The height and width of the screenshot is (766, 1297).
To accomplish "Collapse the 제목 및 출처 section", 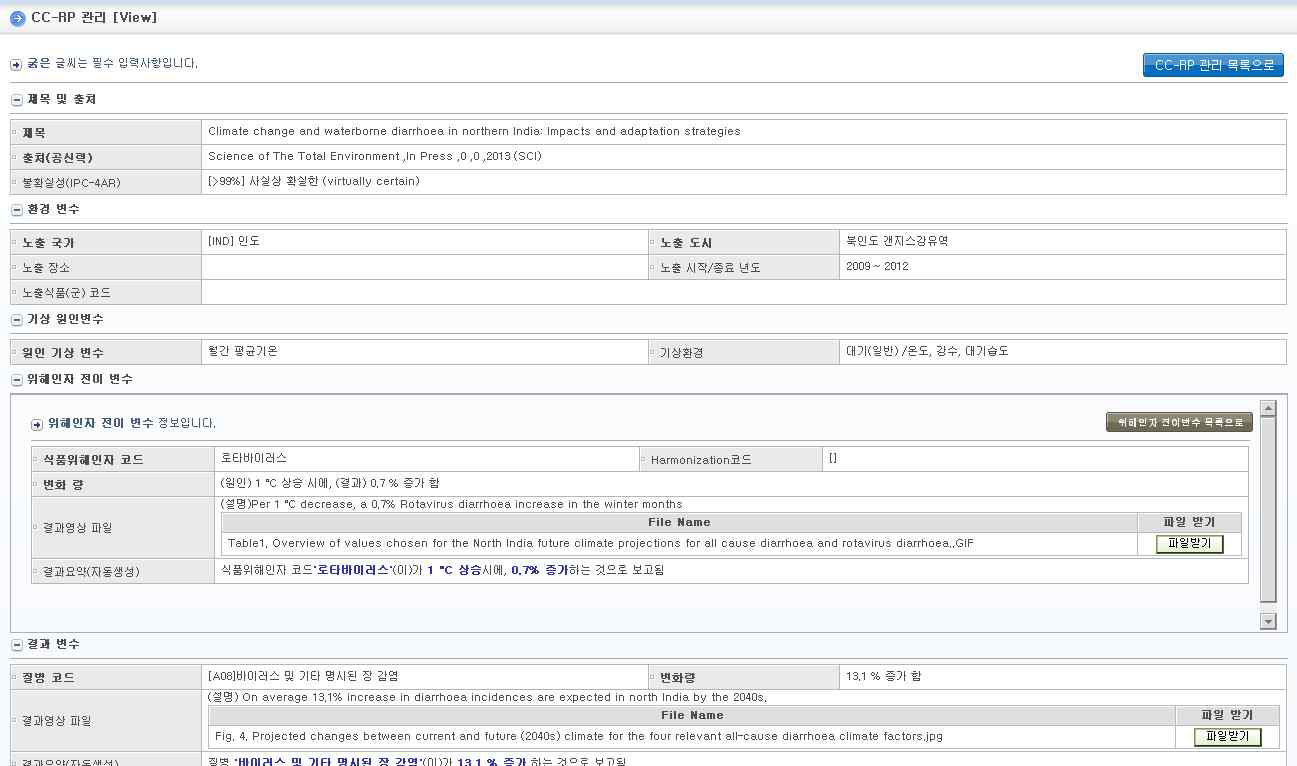I will click(16, 100).
